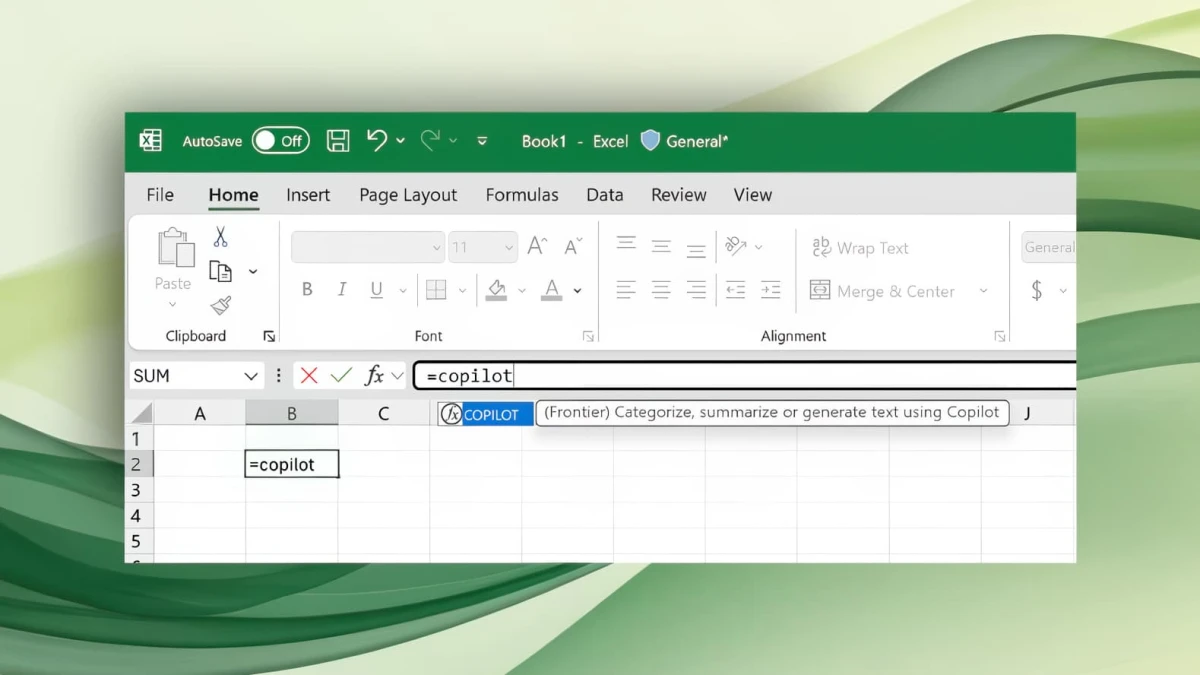This screenshot has height=675, width=1200.
Task: Open Merge & Center options dropdown
Action: click(983, 291)
